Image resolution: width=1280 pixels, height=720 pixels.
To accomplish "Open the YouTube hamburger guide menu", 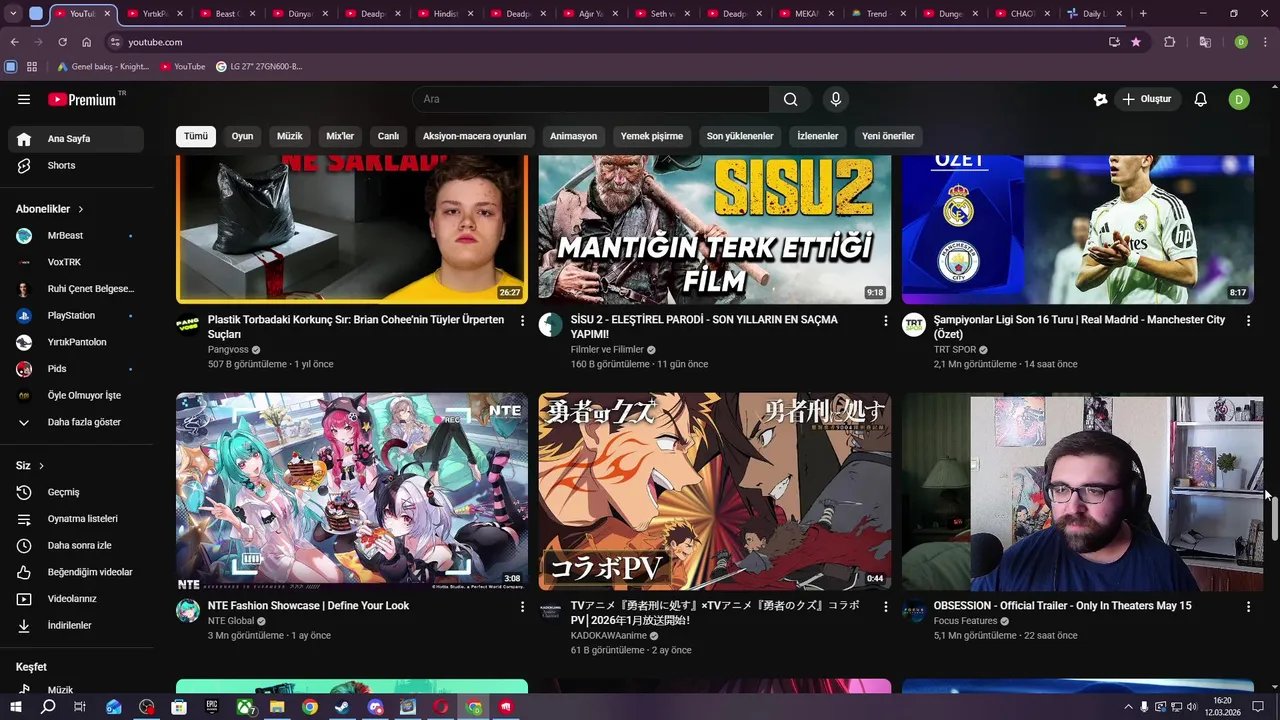I will pyautogui.click(x=24, y=99).
